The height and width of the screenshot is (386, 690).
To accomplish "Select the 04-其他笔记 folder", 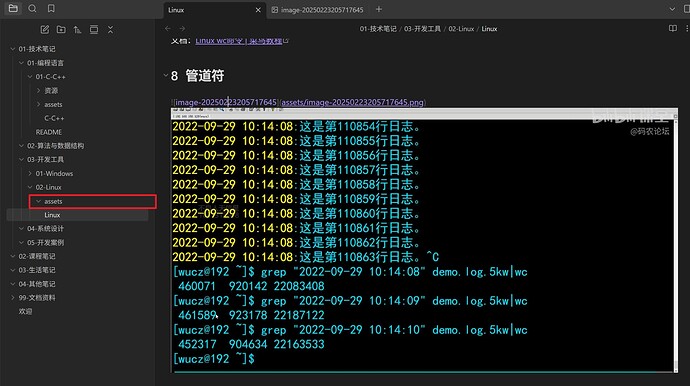I will [x=37, y=284].
